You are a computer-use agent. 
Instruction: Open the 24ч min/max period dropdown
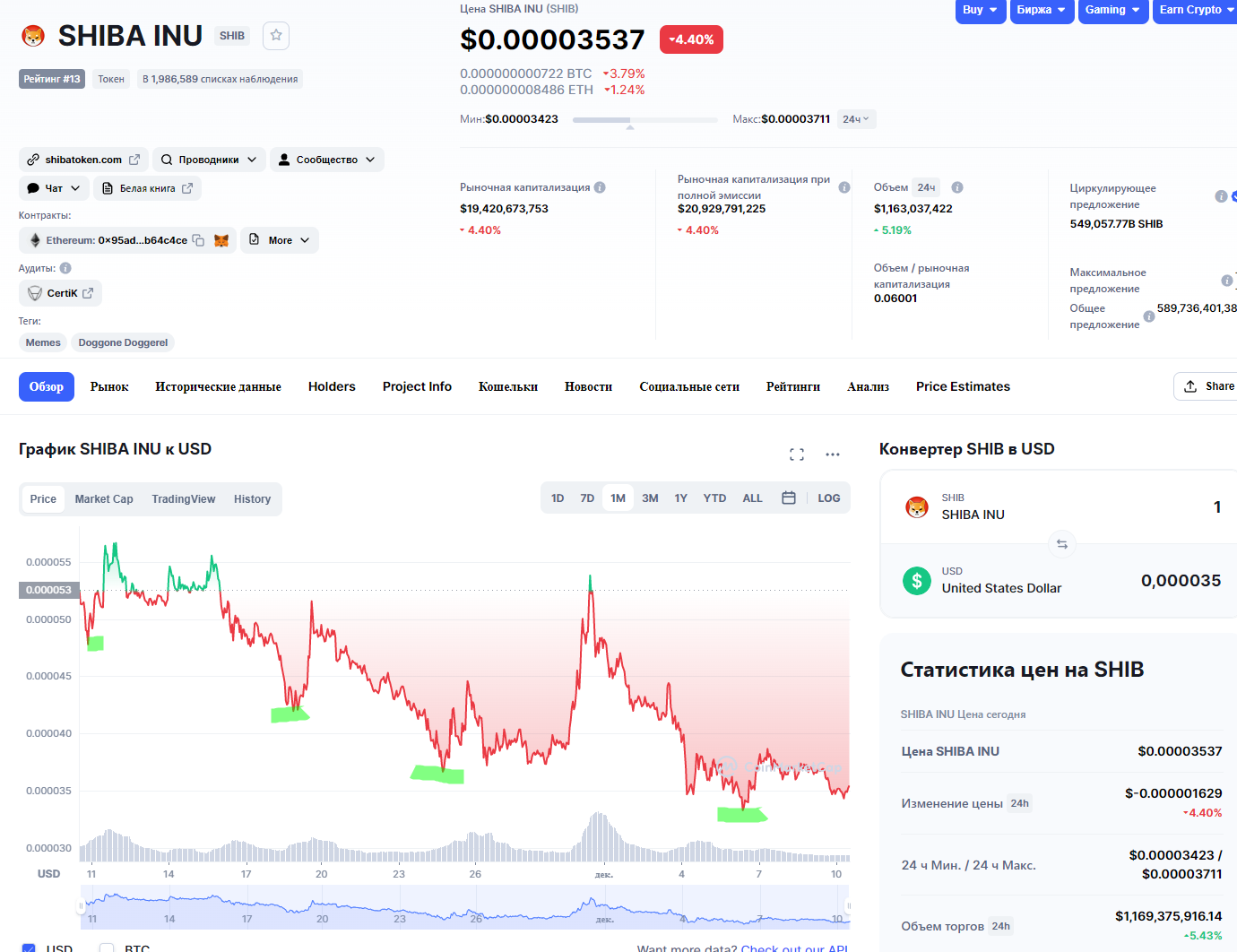[856, 119]
